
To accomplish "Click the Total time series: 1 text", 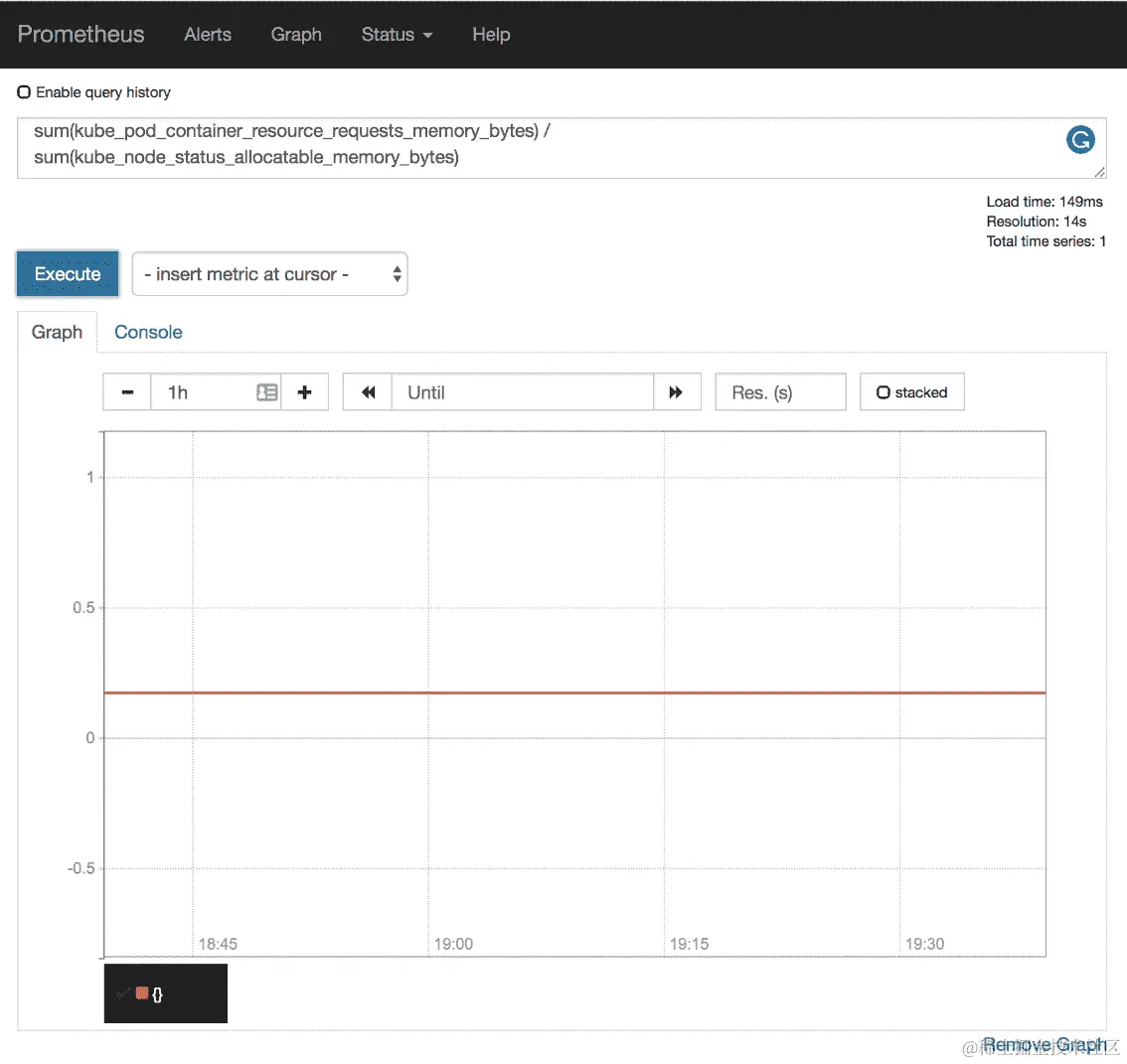I will [x=1046, y=241].
